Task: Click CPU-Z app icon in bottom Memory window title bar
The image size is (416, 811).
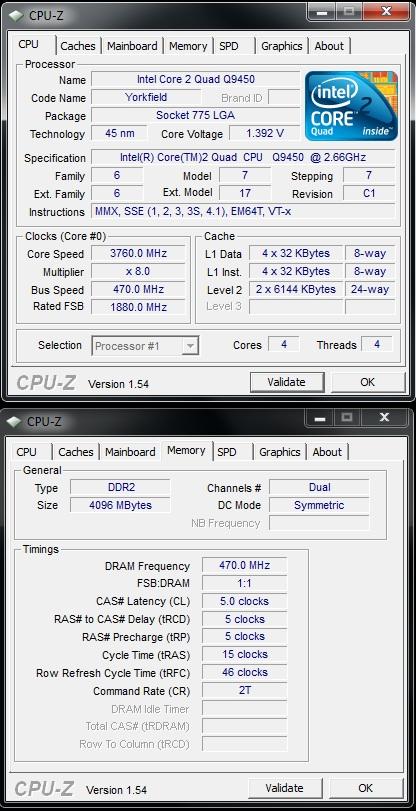Action: (15, 422)
